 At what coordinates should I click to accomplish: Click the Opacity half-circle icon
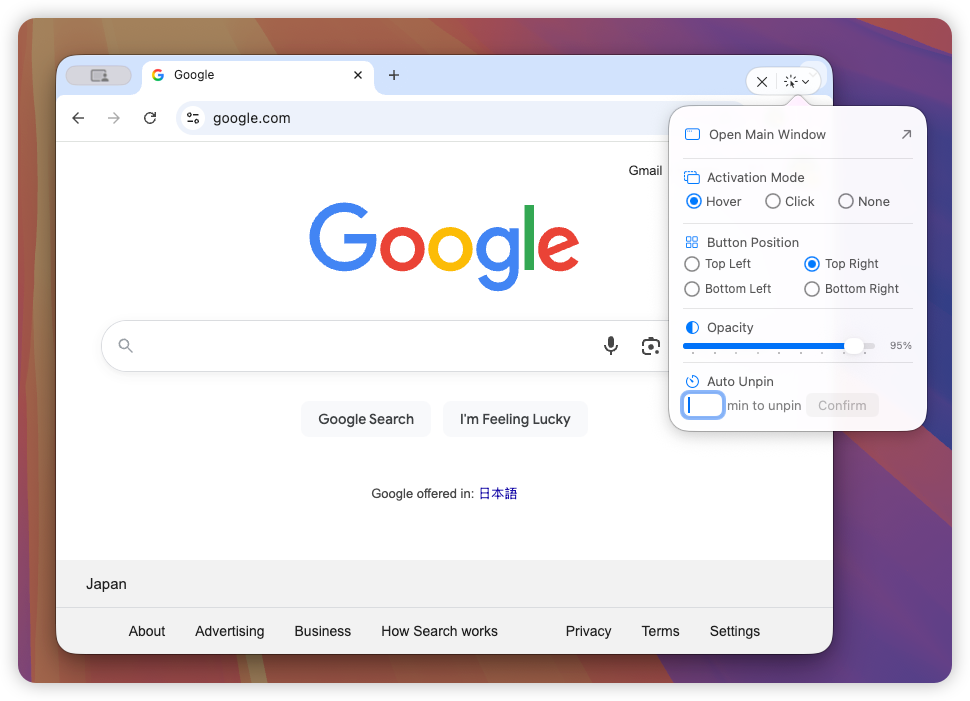[x=692, y=327]
